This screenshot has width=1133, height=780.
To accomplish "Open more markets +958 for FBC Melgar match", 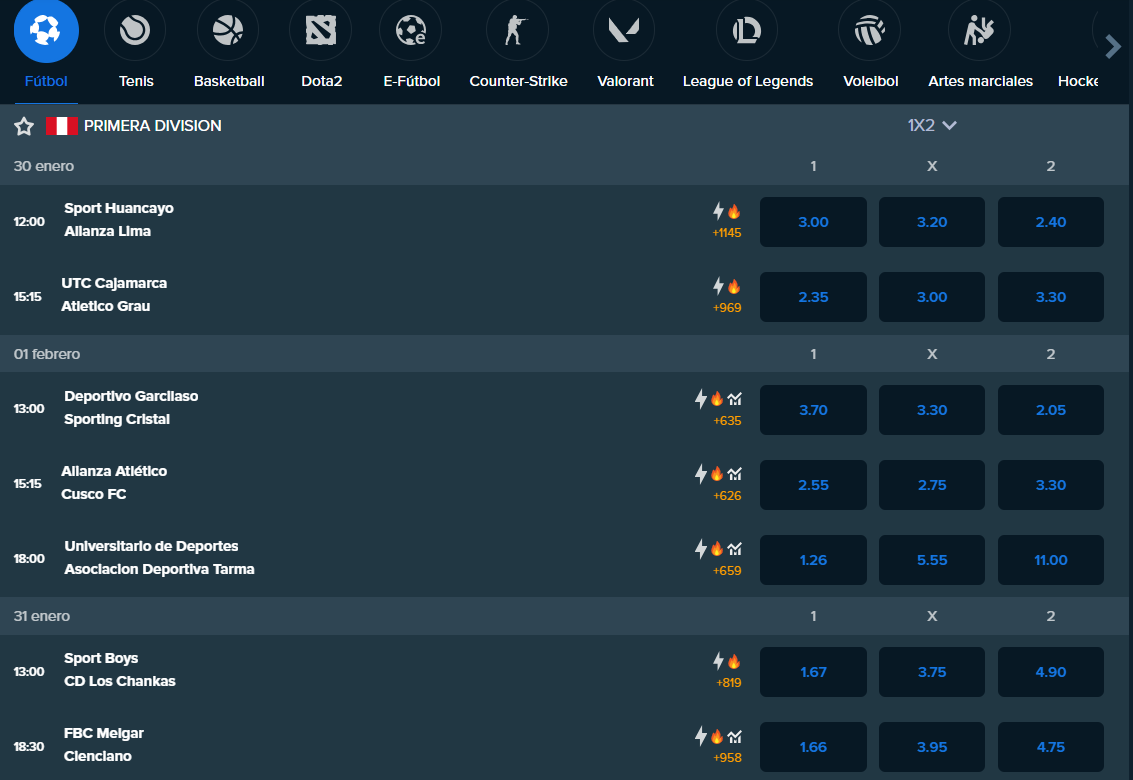I will [727, 758].
